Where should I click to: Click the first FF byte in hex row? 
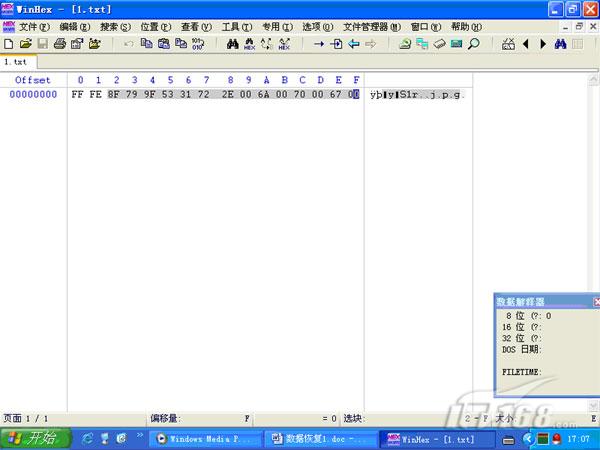79,94
